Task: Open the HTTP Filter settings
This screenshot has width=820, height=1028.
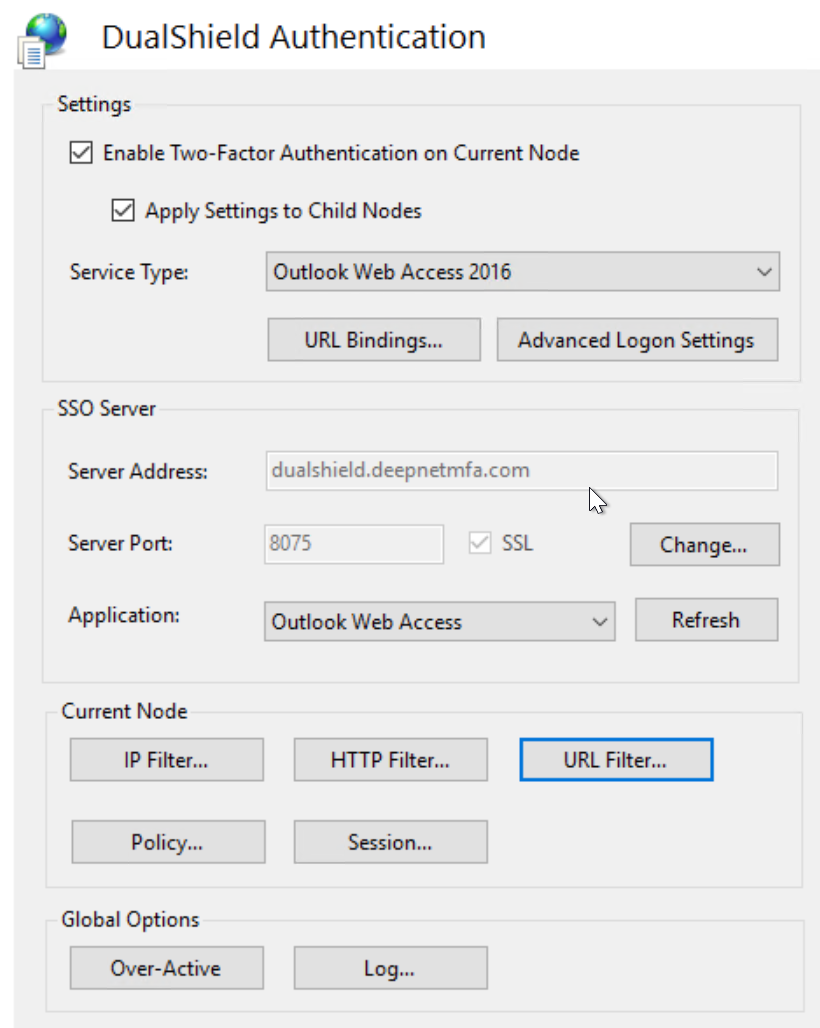Action: point(390,760)
